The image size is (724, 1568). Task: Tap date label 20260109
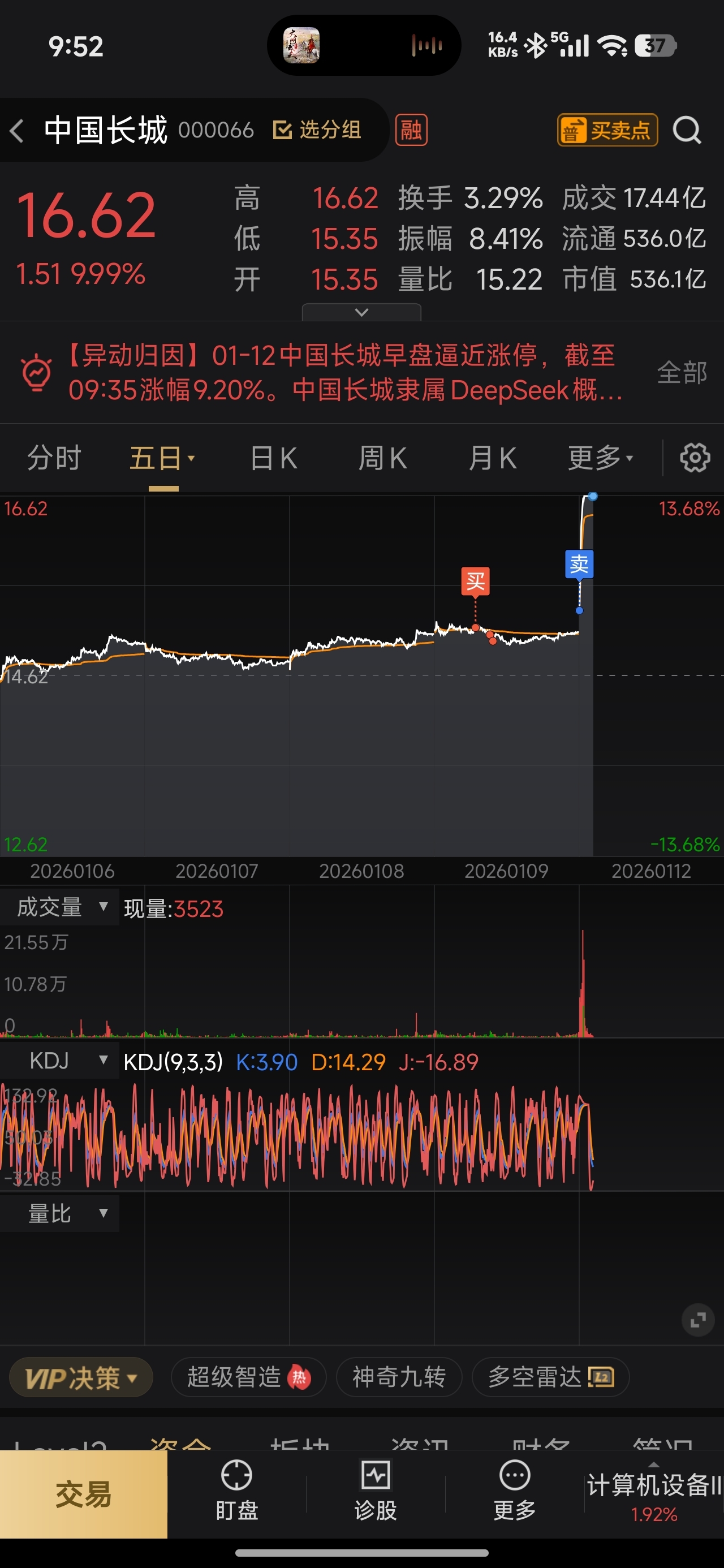pos(507,871)
